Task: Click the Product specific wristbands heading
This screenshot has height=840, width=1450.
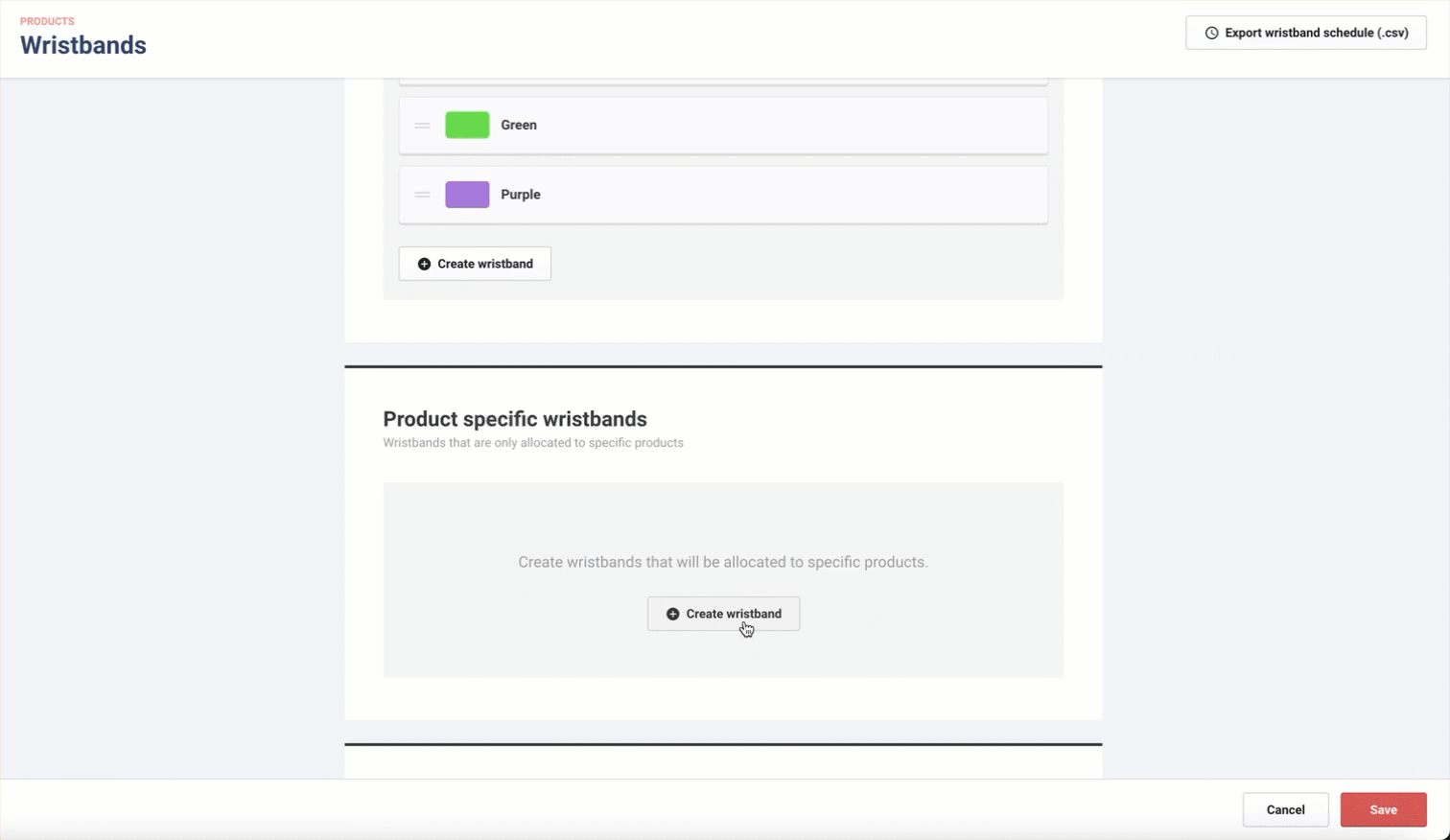Action: click(x=515, y=419)
